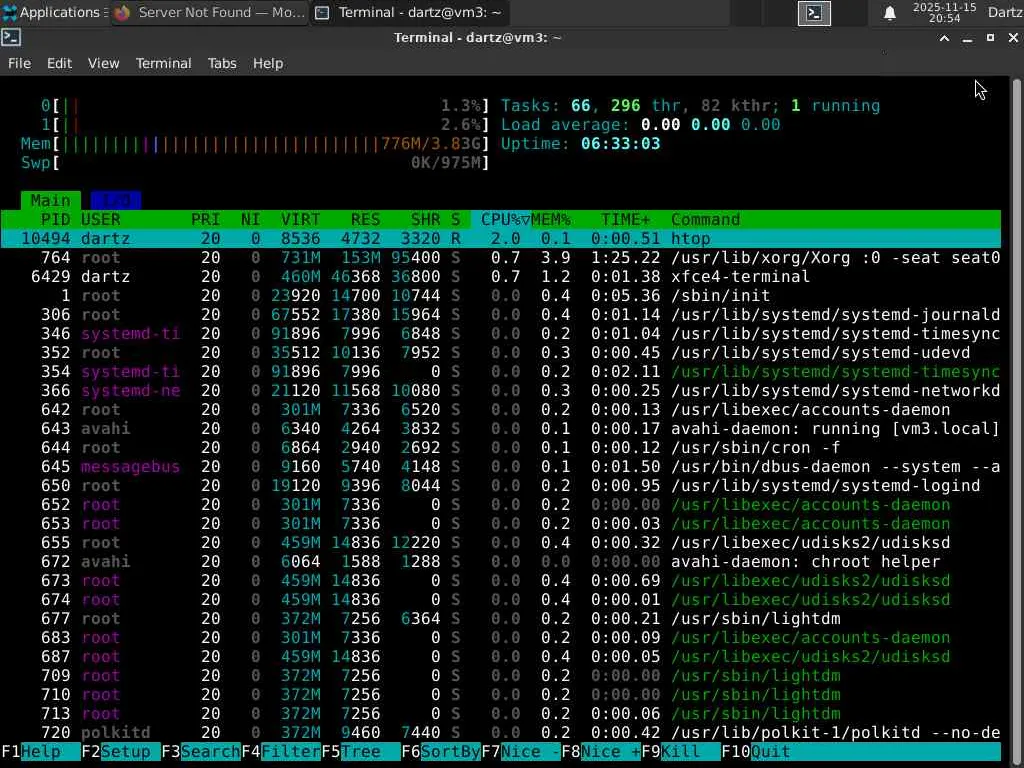Open the Terminal menu
Viewport: 1024px width, 768px height.
tap(163, 63)
